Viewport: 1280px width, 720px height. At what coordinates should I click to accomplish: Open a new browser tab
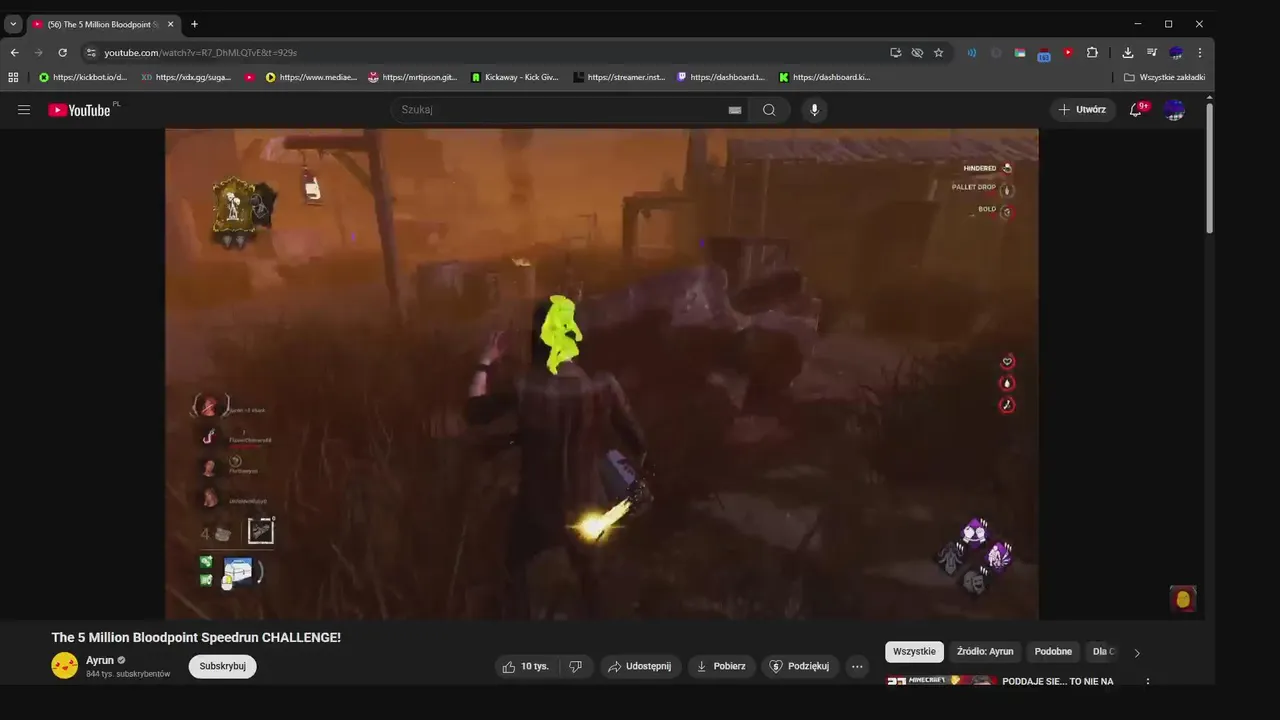coord(194,24)
